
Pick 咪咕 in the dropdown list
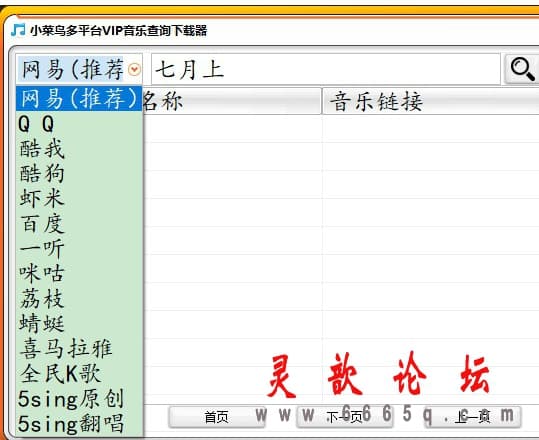point(79,273)
